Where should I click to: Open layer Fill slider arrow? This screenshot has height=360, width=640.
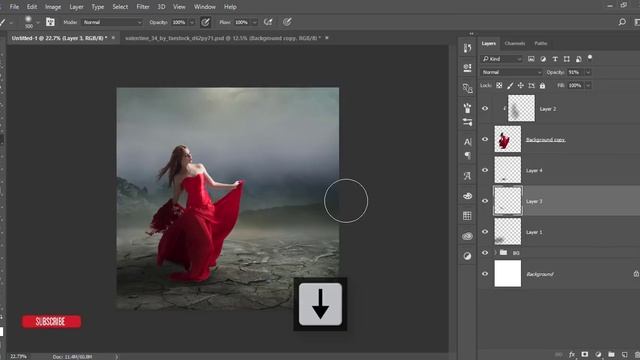[588, 85]
